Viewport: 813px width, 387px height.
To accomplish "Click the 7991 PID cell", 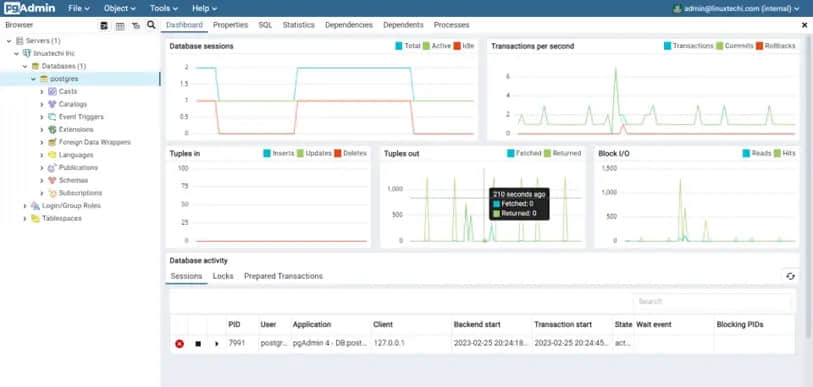I will tap(242, 343).
